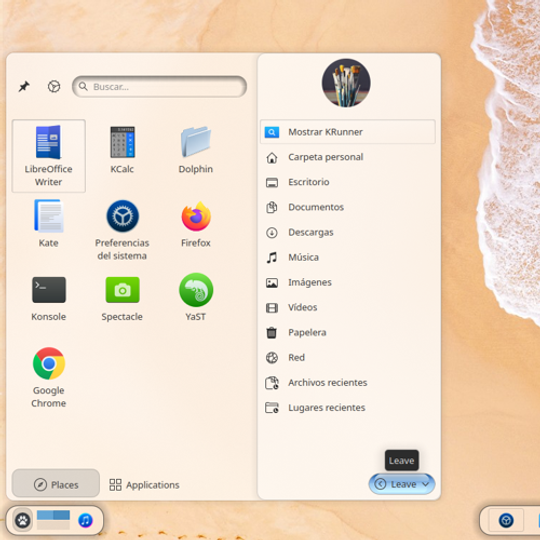Screen dimensions: 540x540
Task: Open Dolphin file manager
Action: (x=196, y=149)
